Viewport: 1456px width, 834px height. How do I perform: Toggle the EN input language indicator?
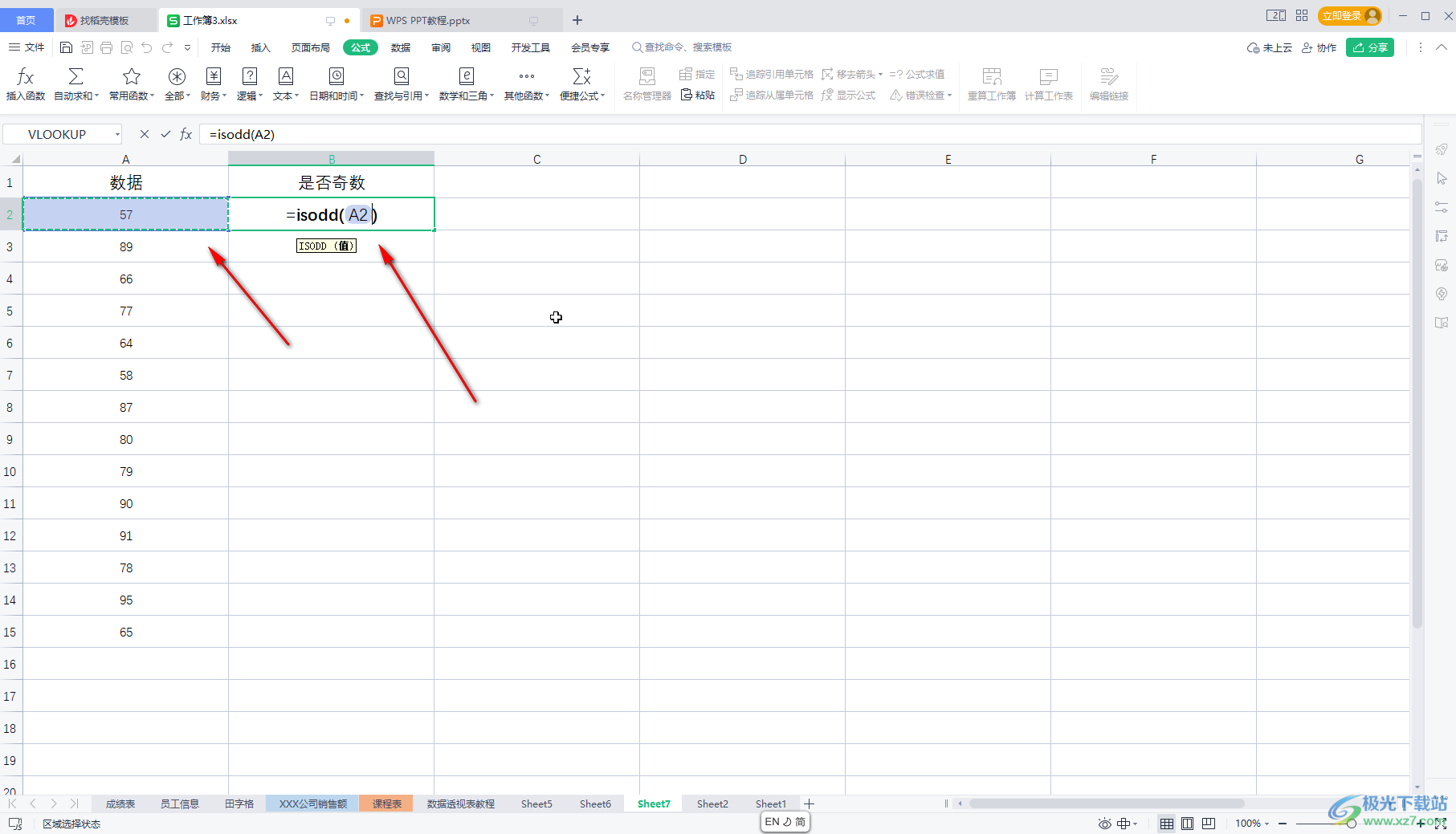tap(772, 822)
